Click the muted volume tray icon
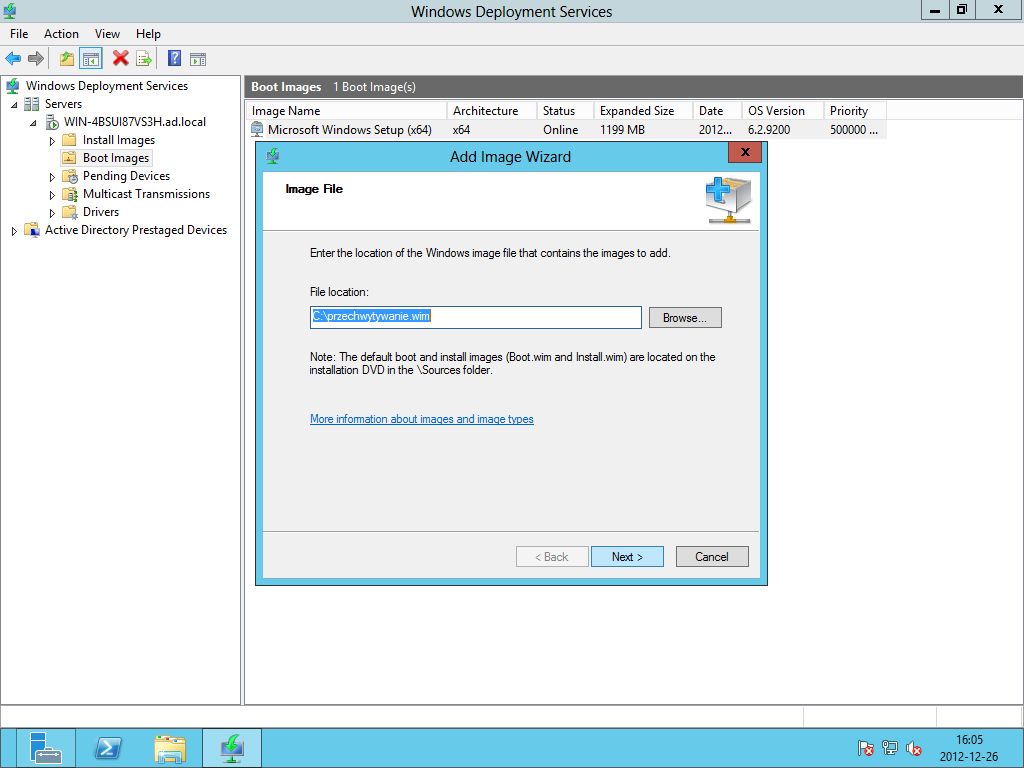The height and width of the screenshot is (768, 1024). point(914,748)
